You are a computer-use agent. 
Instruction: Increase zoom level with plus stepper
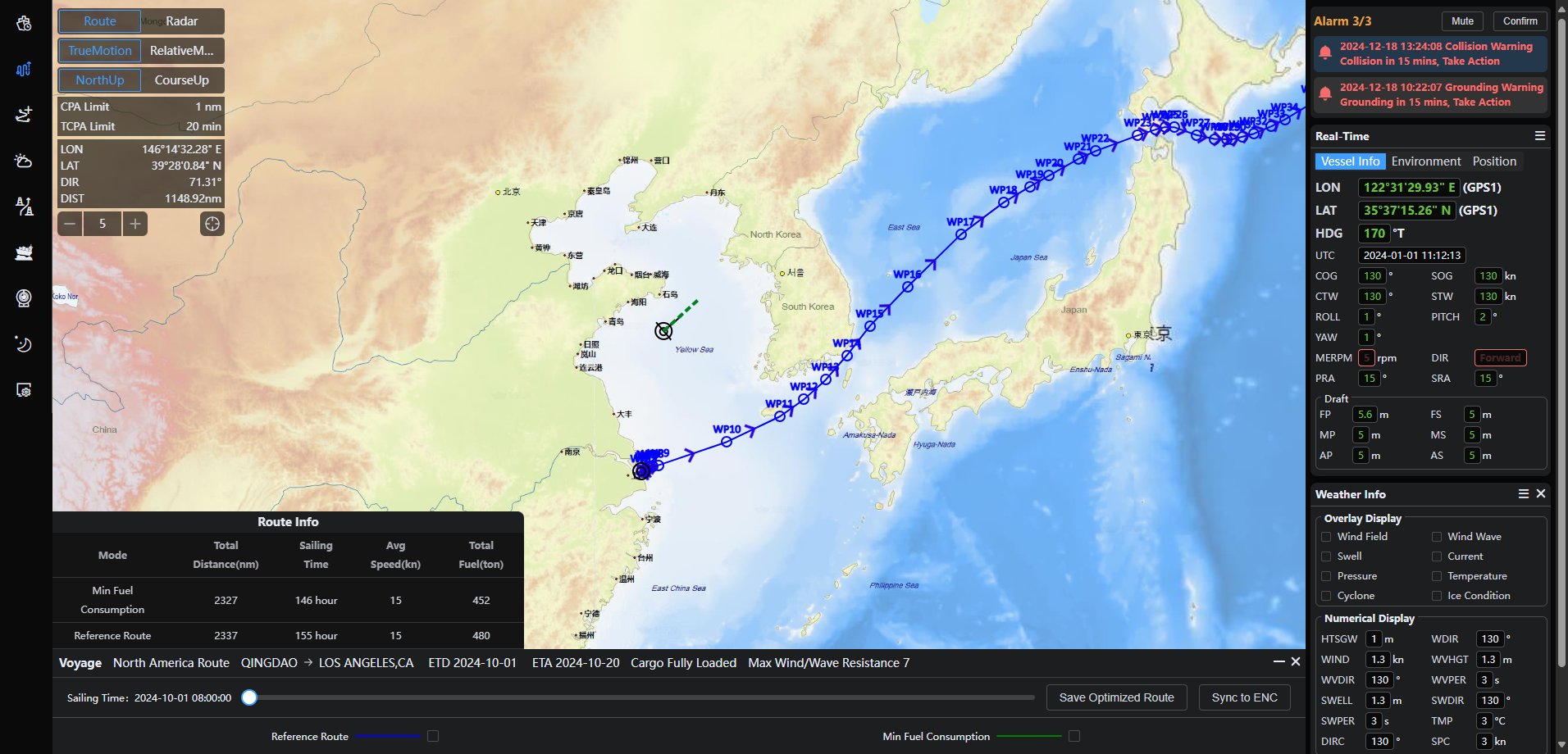(135, 224)
